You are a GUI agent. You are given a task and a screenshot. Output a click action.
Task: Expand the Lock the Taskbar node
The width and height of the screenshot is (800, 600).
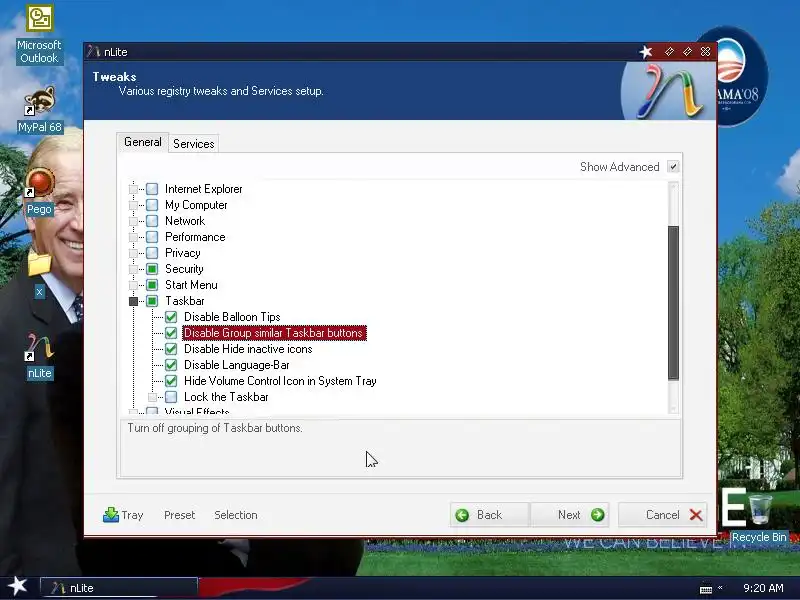[x=152, y=397]
